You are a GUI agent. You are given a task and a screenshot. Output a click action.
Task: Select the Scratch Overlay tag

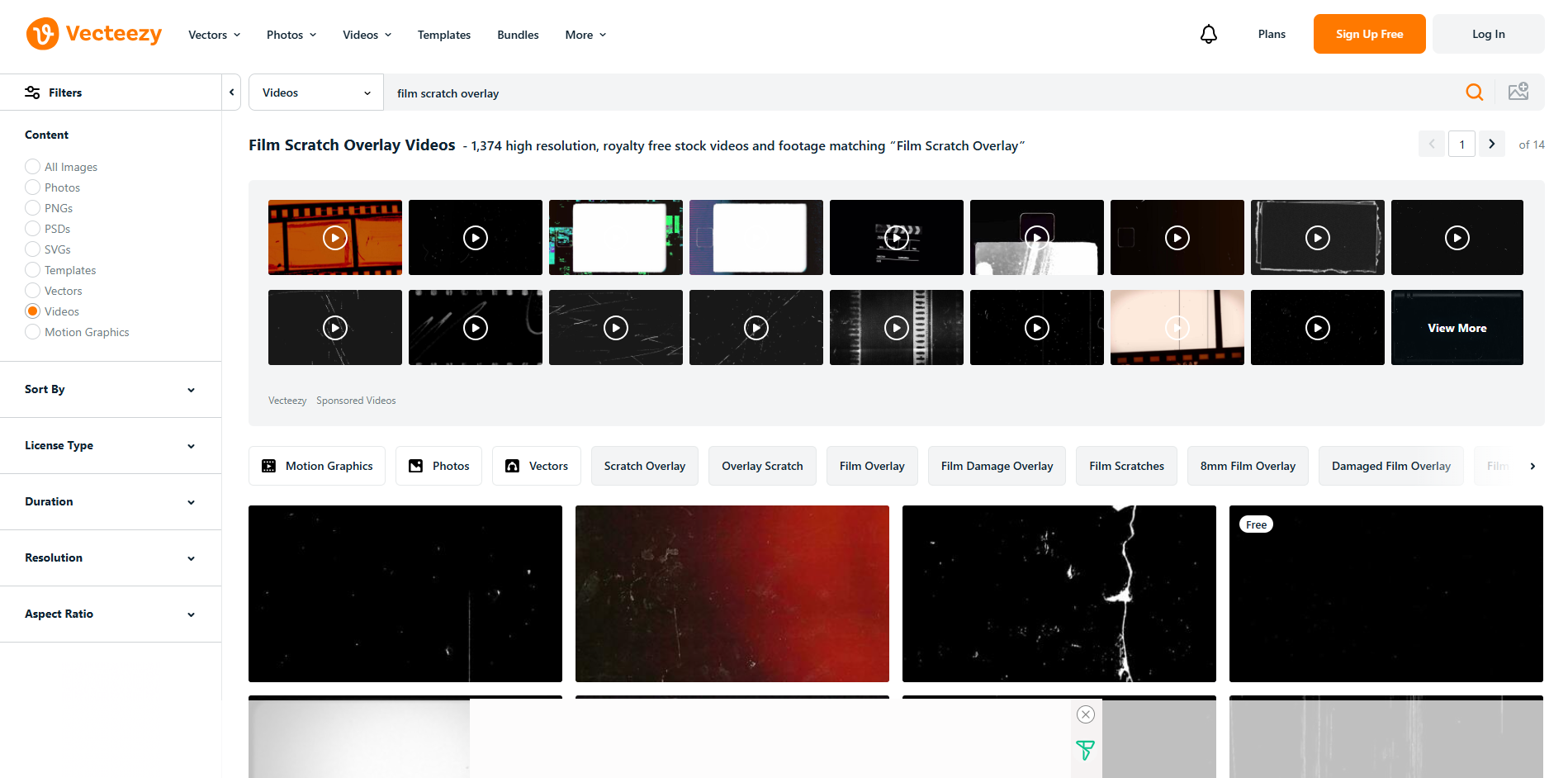pyautogui.click(x=645, y=466)
